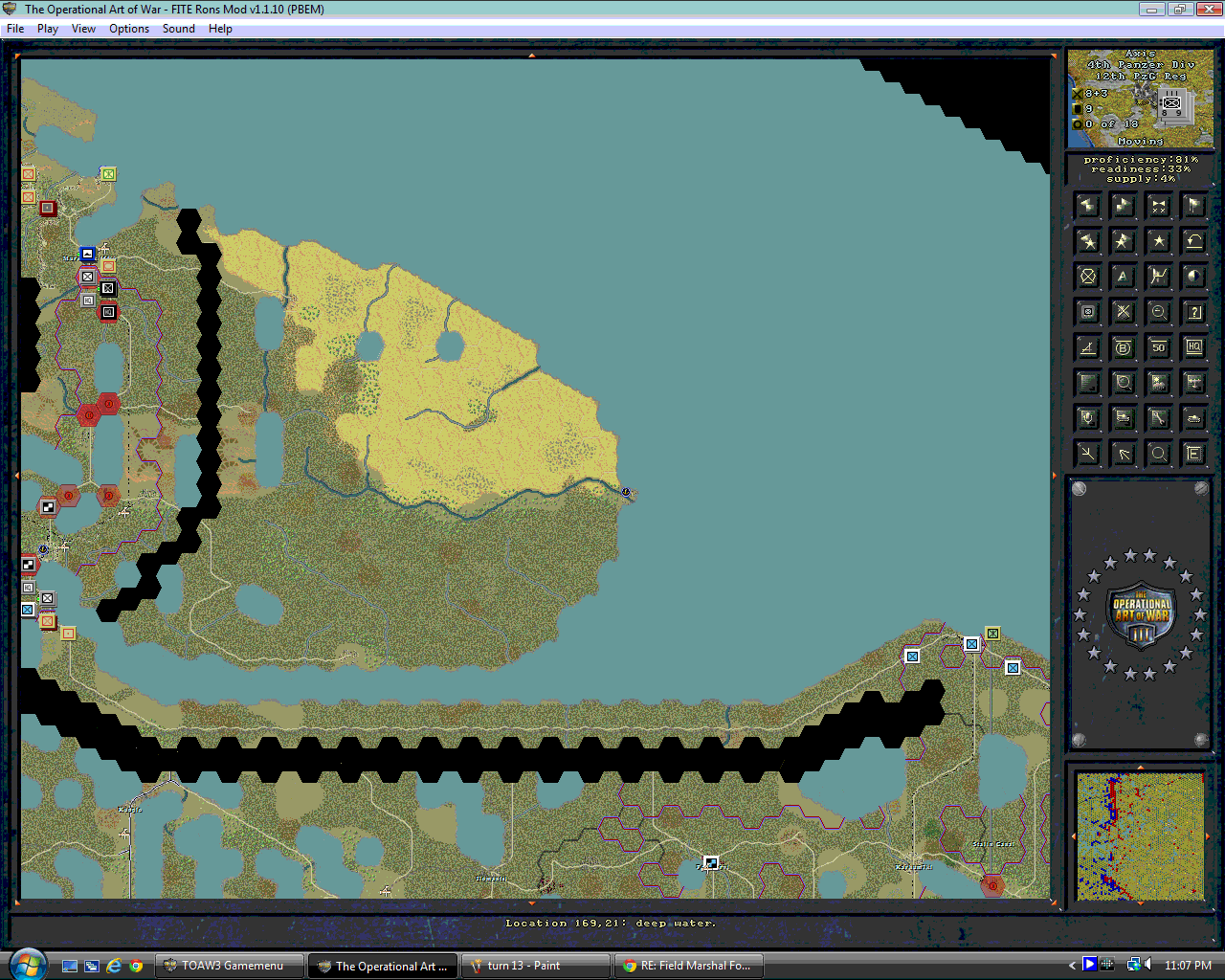Image resolution: width=1225 pixels, height=980 pixels.
Task: Click the '12th PzG Reg' unit name
Action: pyautogui.click(x=1141, y=76)
